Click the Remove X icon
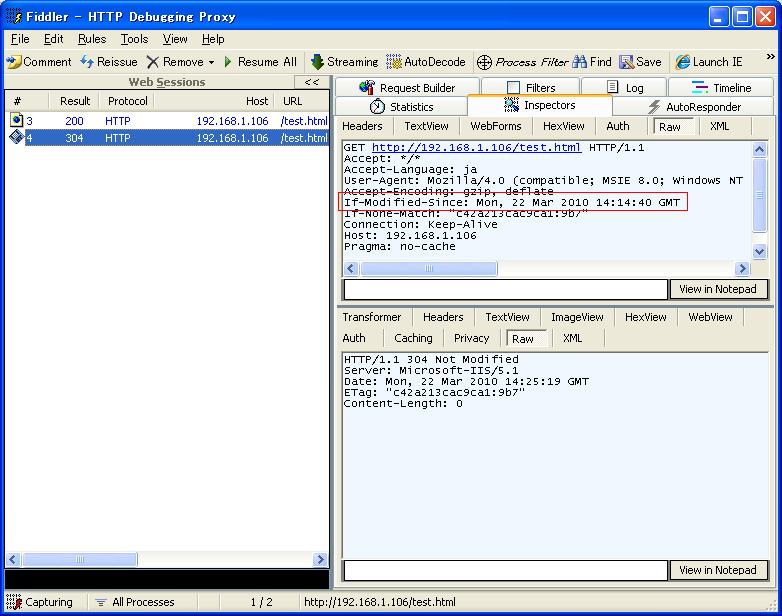 coord(153,62)
